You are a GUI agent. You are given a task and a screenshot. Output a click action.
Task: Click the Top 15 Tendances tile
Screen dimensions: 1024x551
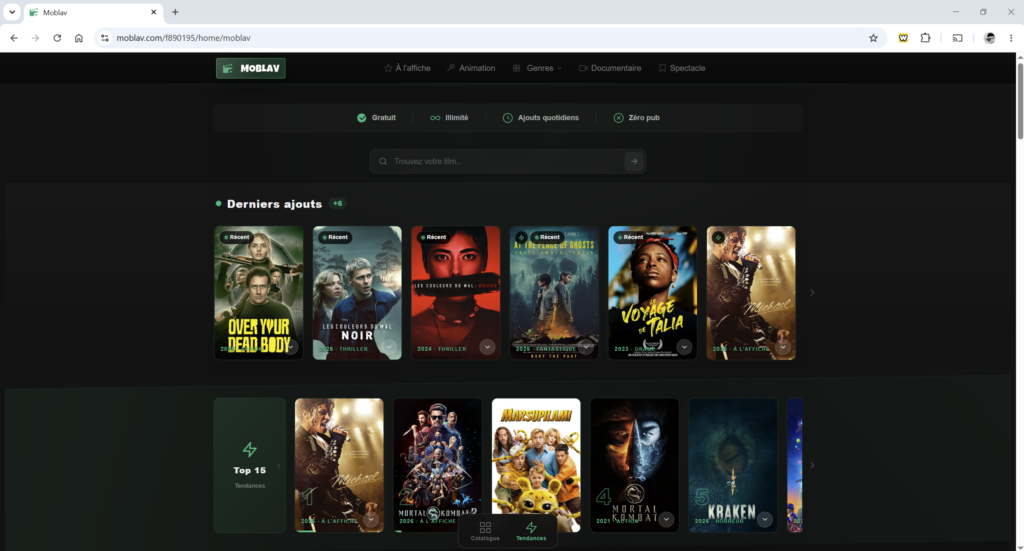click(x=250, y=465)
